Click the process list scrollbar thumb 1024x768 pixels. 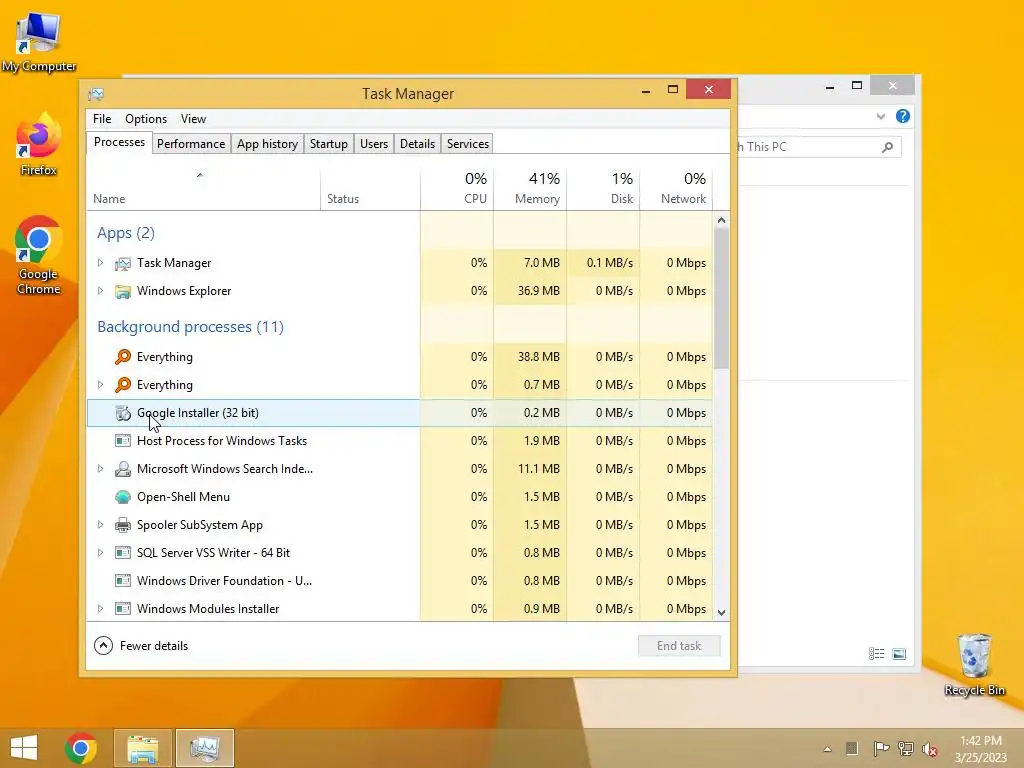coord(721,298)
